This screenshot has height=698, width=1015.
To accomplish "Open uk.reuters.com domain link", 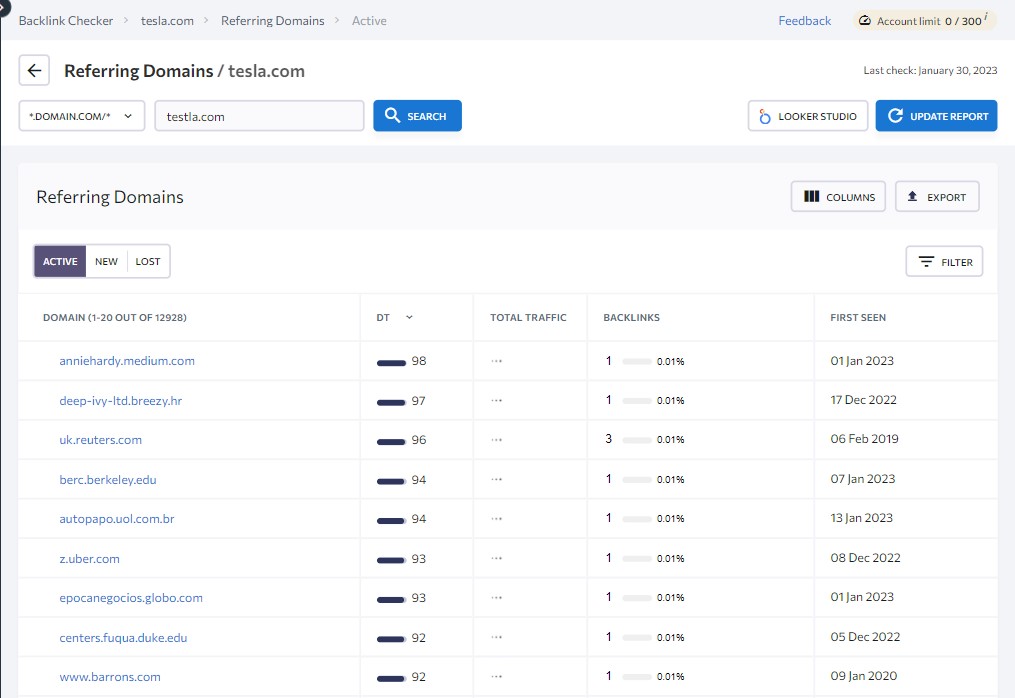I will [x=100, y=440].
